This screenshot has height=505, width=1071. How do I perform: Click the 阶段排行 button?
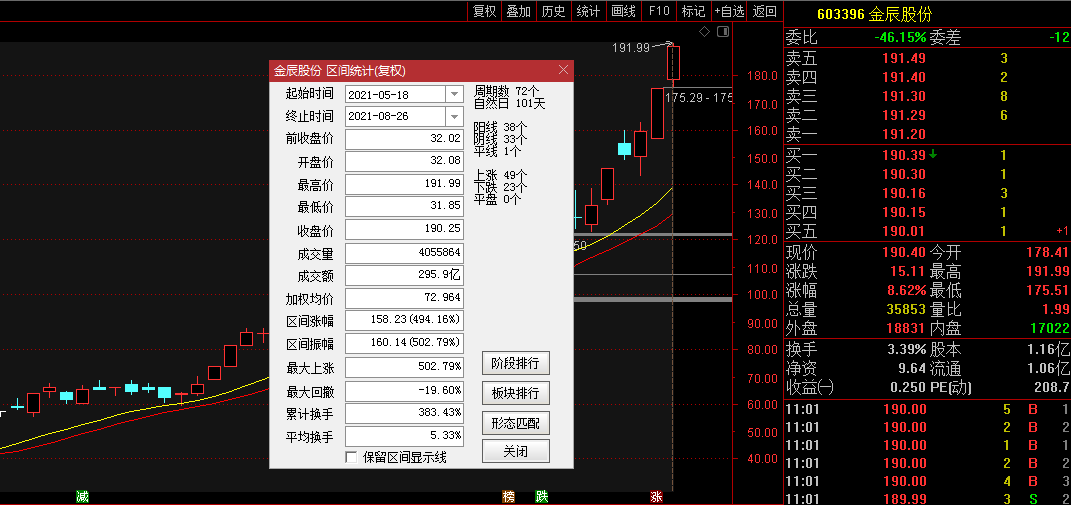[x=516, y=364]
